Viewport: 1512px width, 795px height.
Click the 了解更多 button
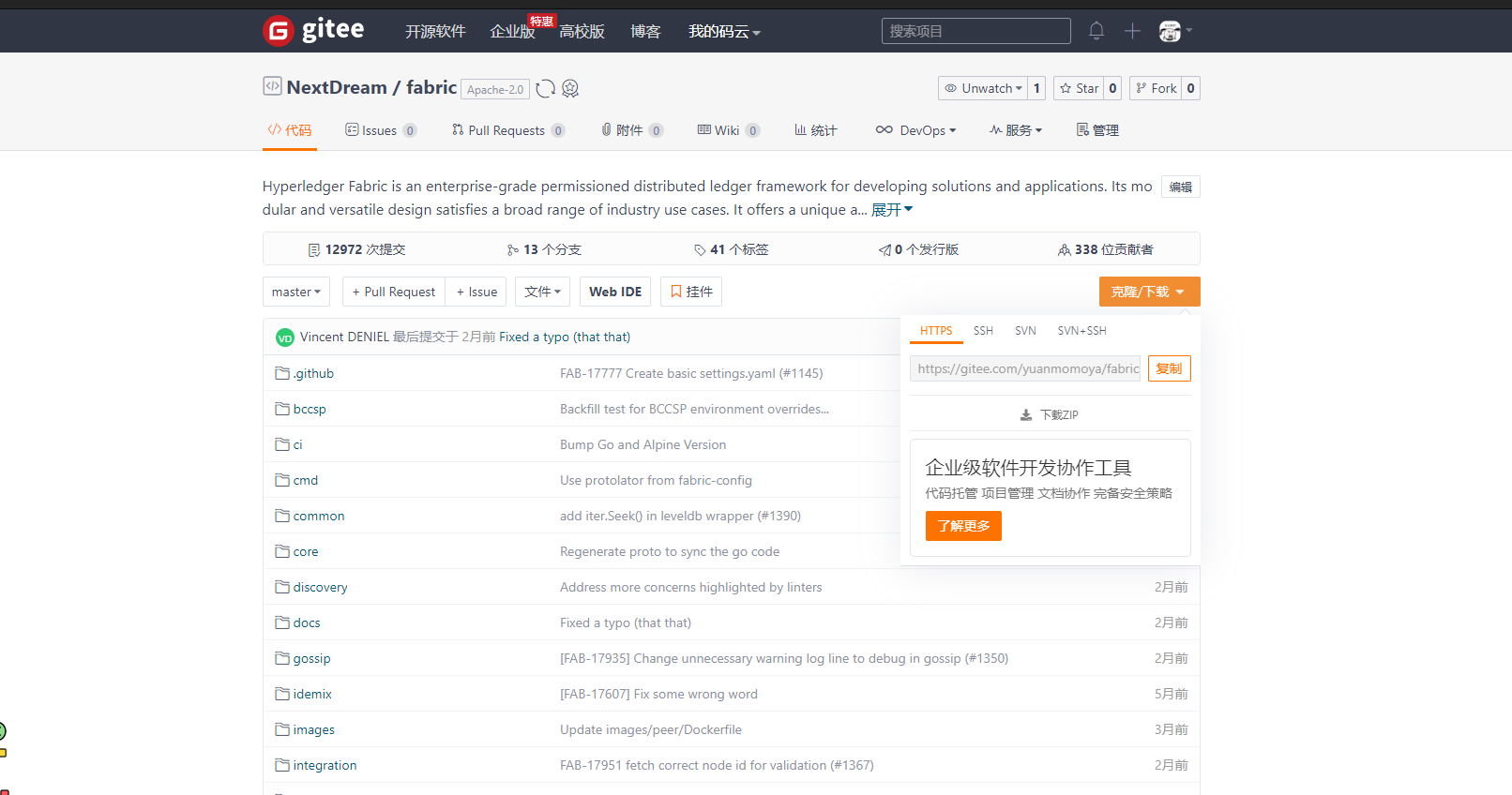963,526
